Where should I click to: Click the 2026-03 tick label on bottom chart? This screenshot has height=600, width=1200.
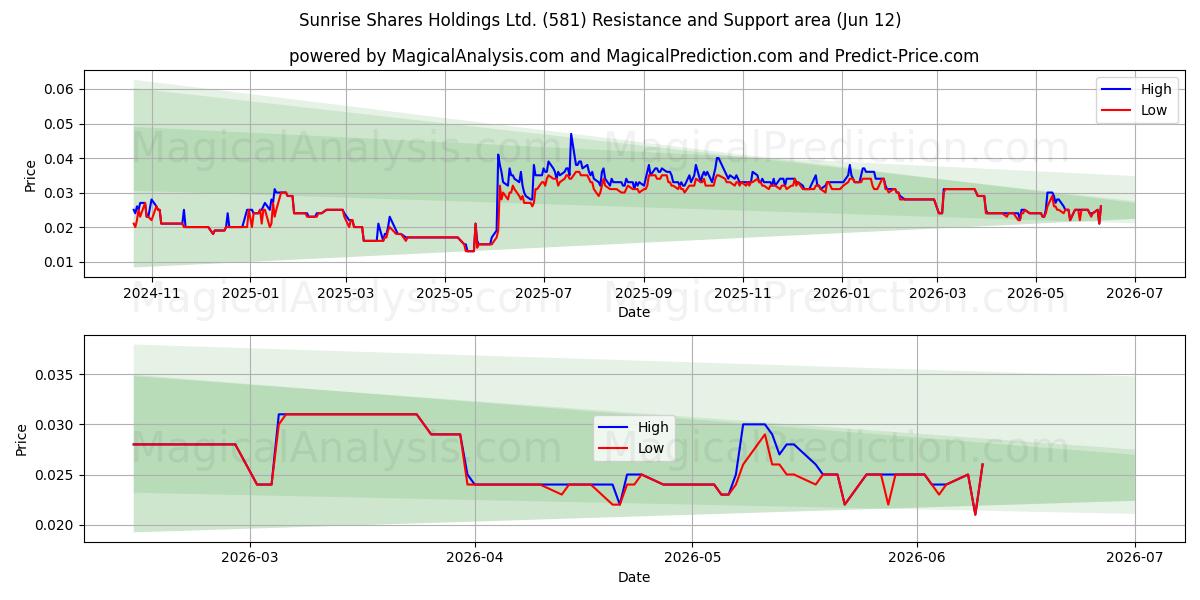pos(250,559)
